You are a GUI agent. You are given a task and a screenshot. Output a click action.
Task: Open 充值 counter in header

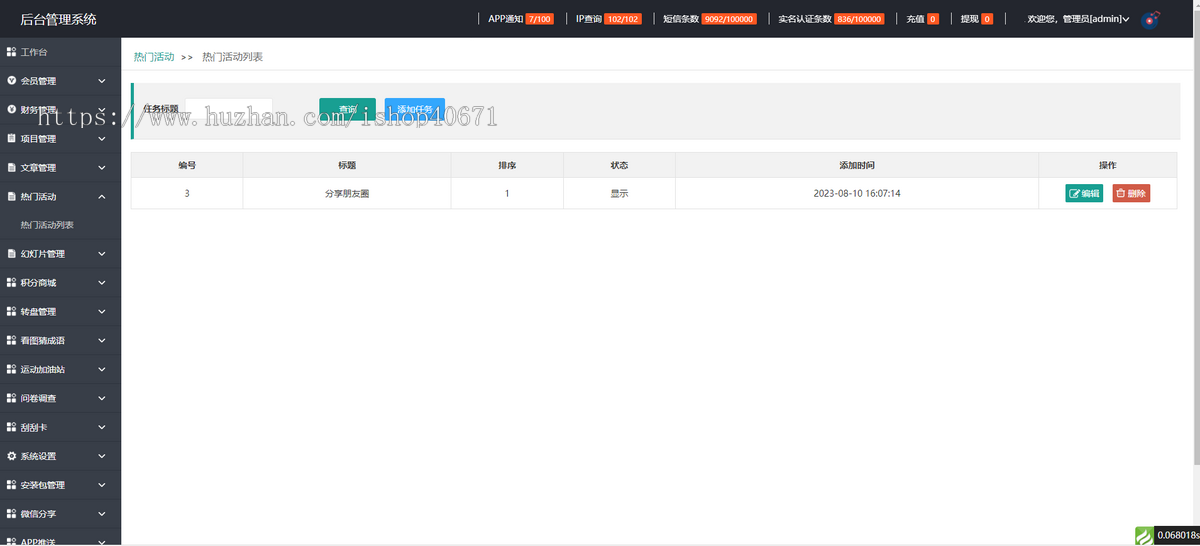922,19
